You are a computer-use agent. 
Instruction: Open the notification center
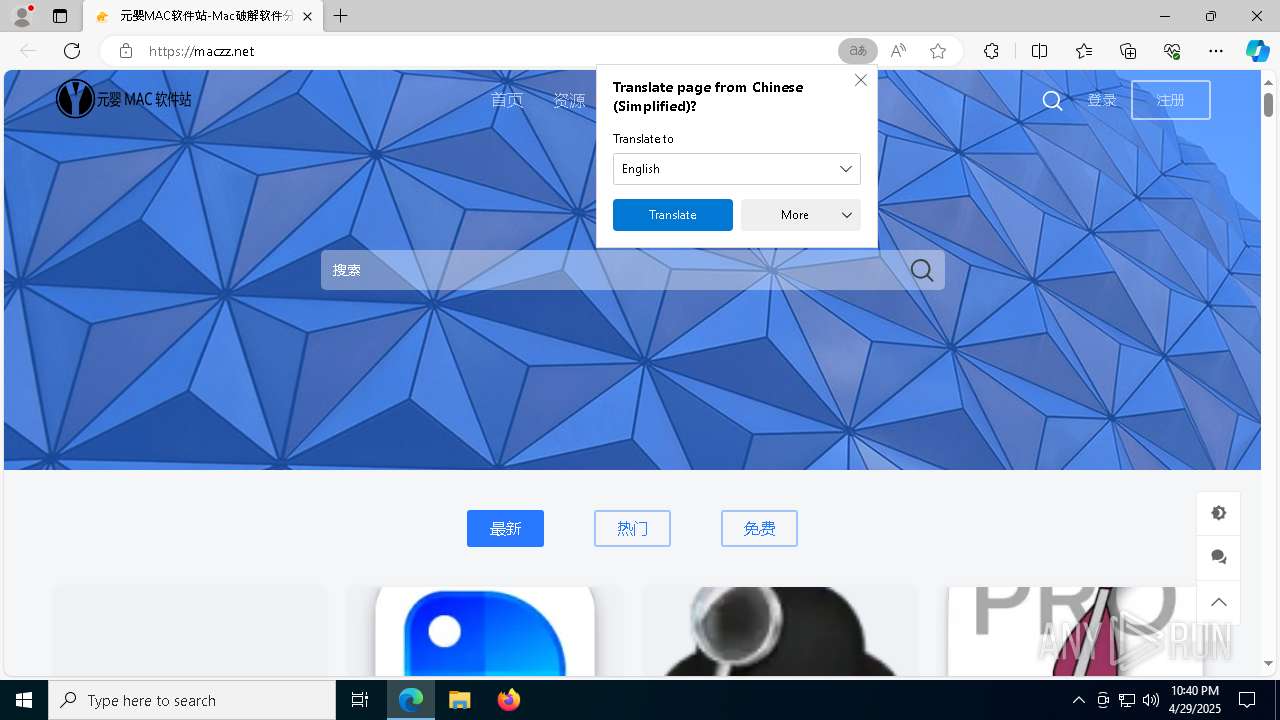(1247, 700)
